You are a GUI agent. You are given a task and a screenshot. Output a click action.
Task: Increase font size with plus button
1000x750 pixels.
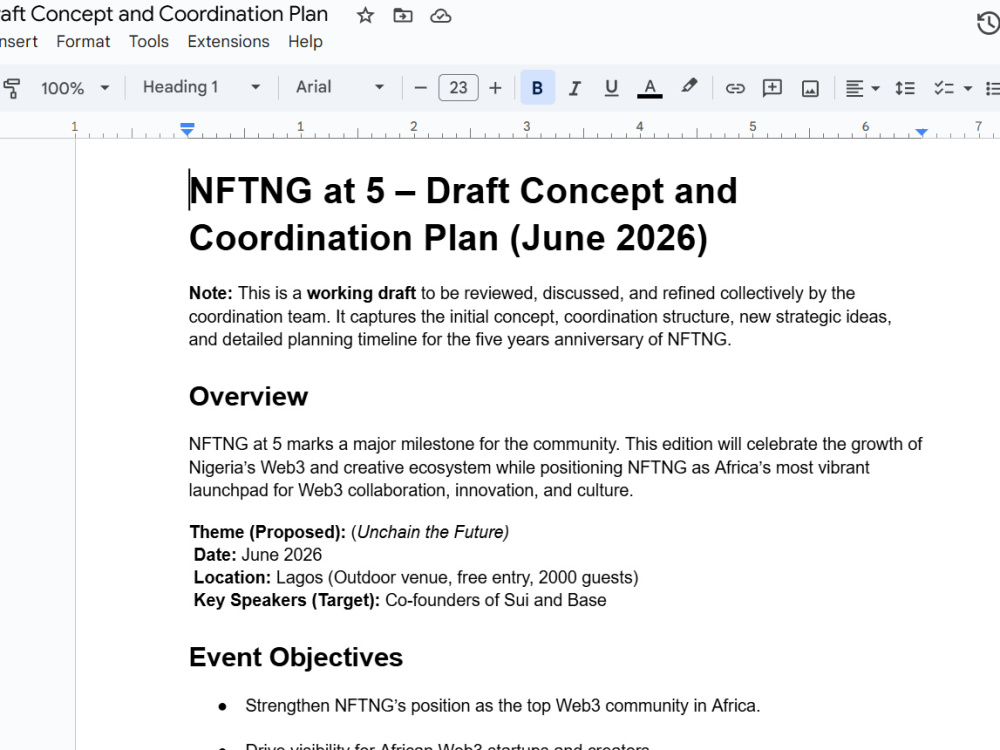[496, 88]
